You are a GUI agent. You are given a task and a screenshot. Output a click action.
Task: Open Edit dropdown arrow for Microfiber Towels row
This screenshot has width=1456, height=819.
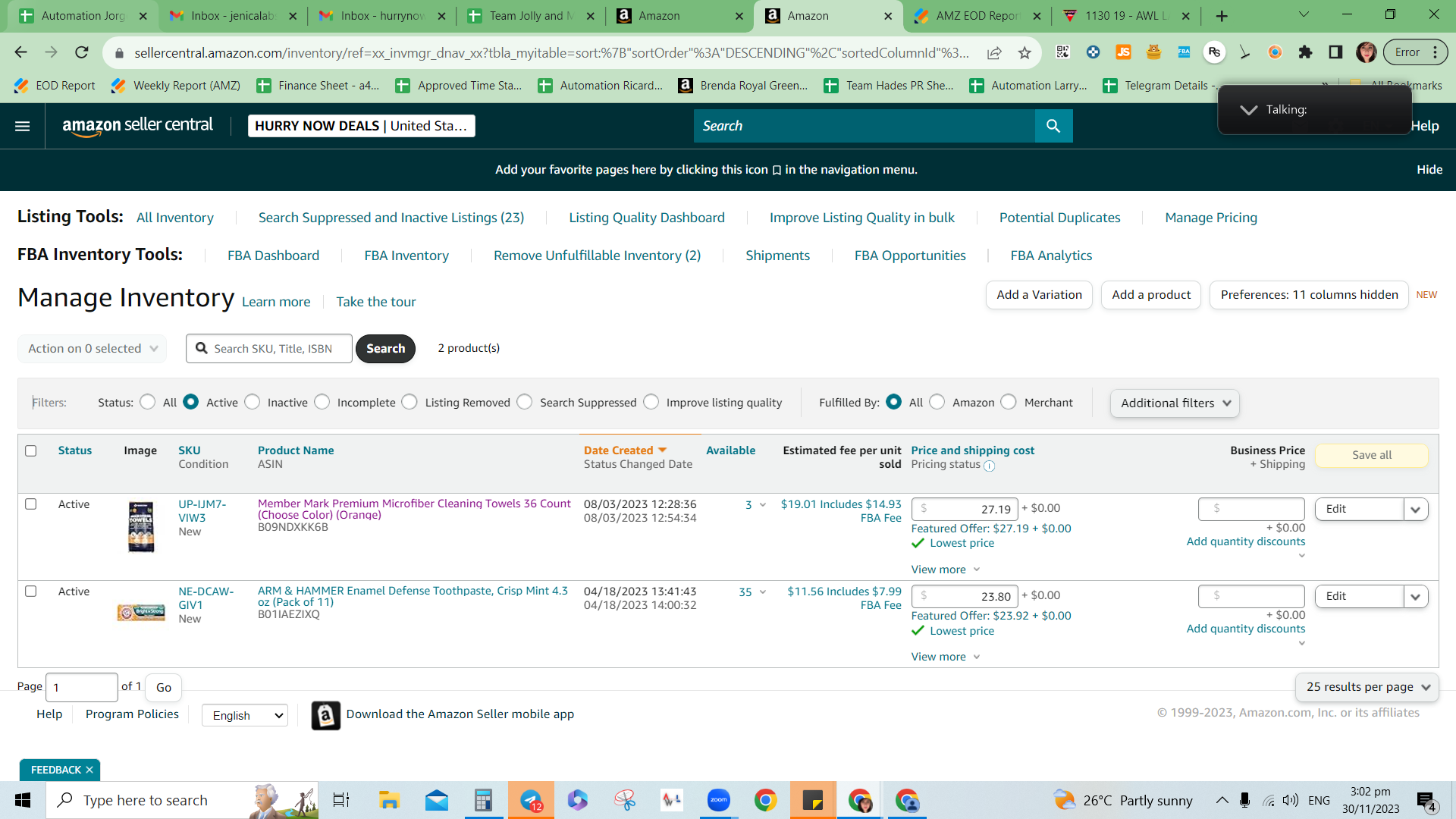pos(1416,510)
